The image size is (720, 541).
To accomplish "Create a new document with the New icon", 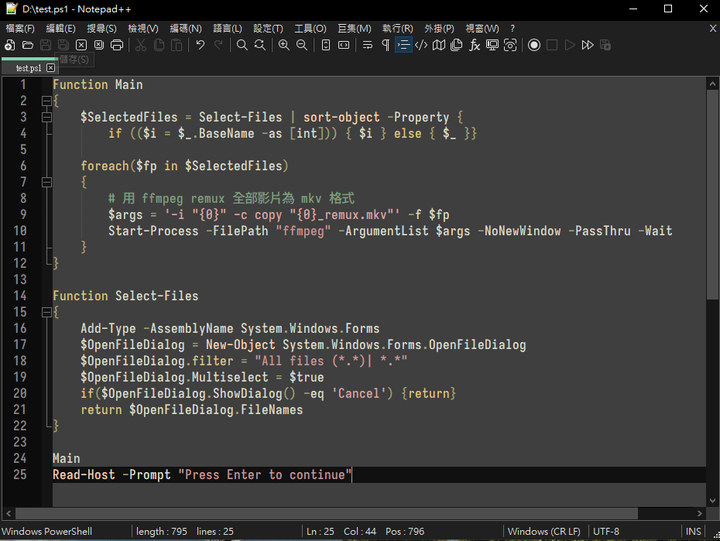I will [x=10, y=45].
